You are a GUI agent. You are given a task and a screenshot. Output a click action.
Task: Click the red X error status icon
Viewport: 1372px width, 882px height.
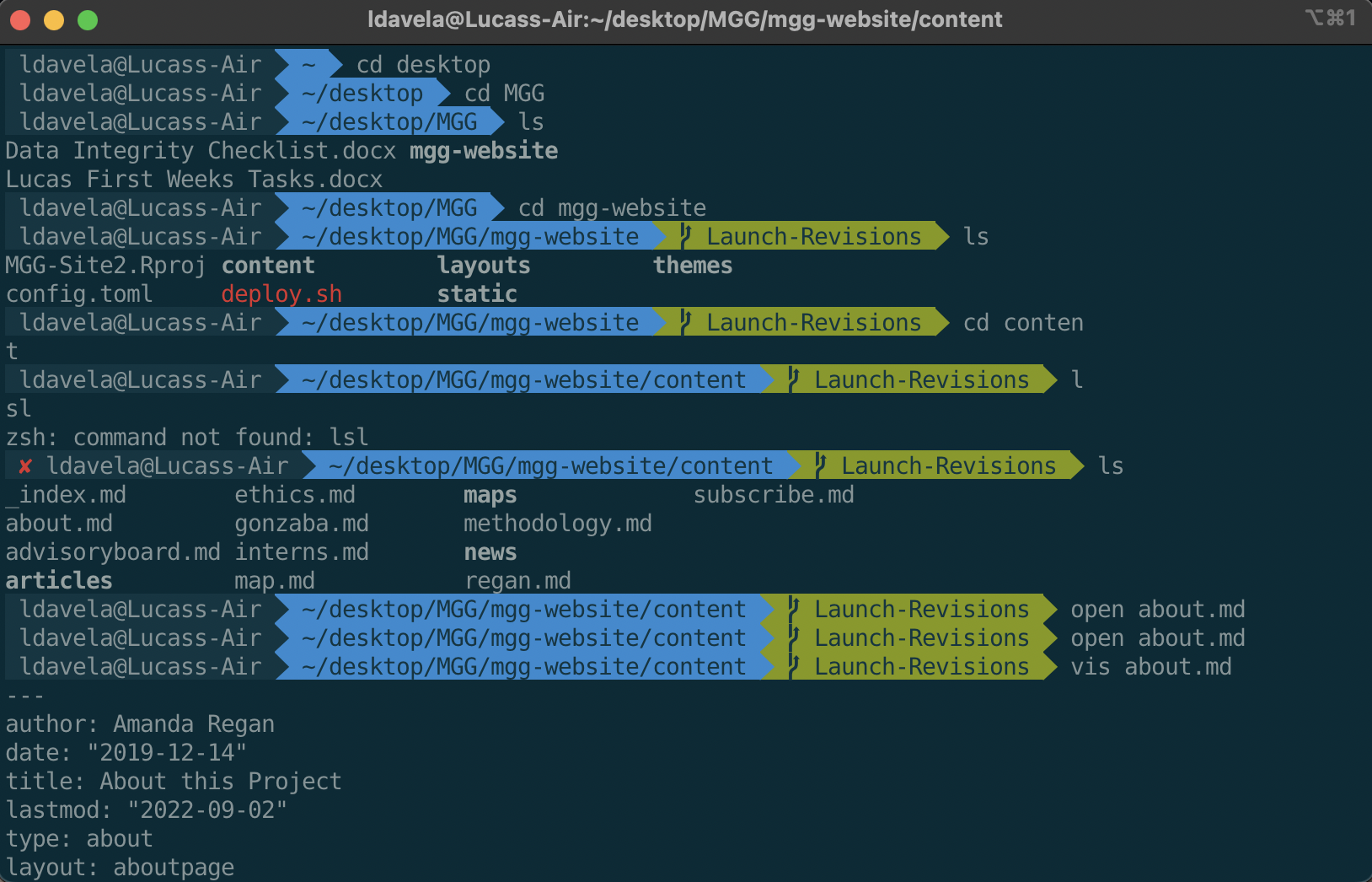pos(25,466)
